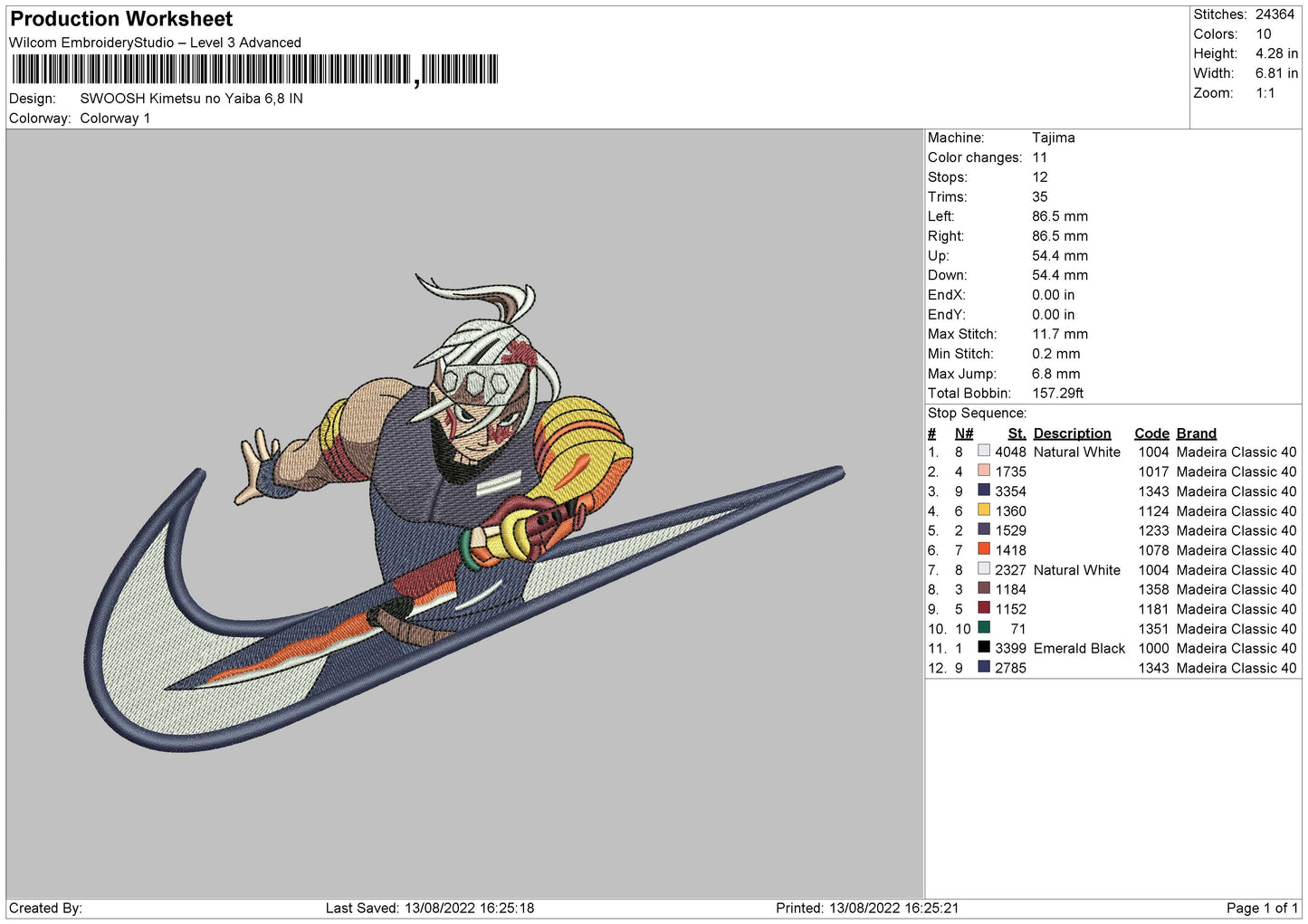This screenshot has height=924, width=1308.
Task: Click the Height value 4.28 in
Action: coord(1276,53)
